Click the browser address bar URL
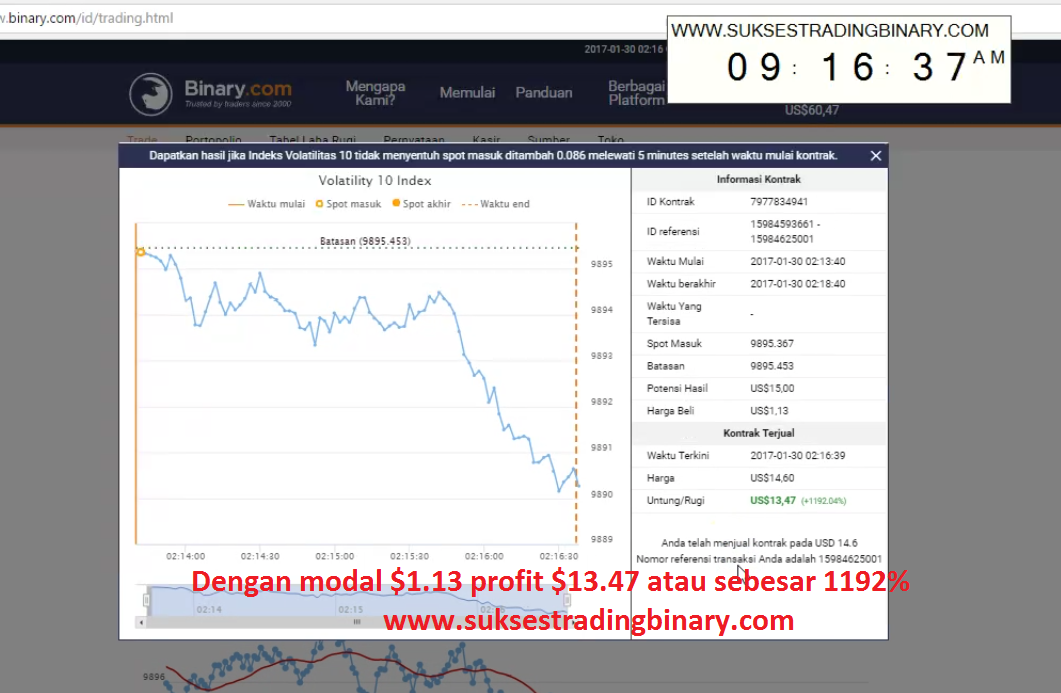Image resolution: width=1061 pixels, height=693 pixels. tap(87, 18)
